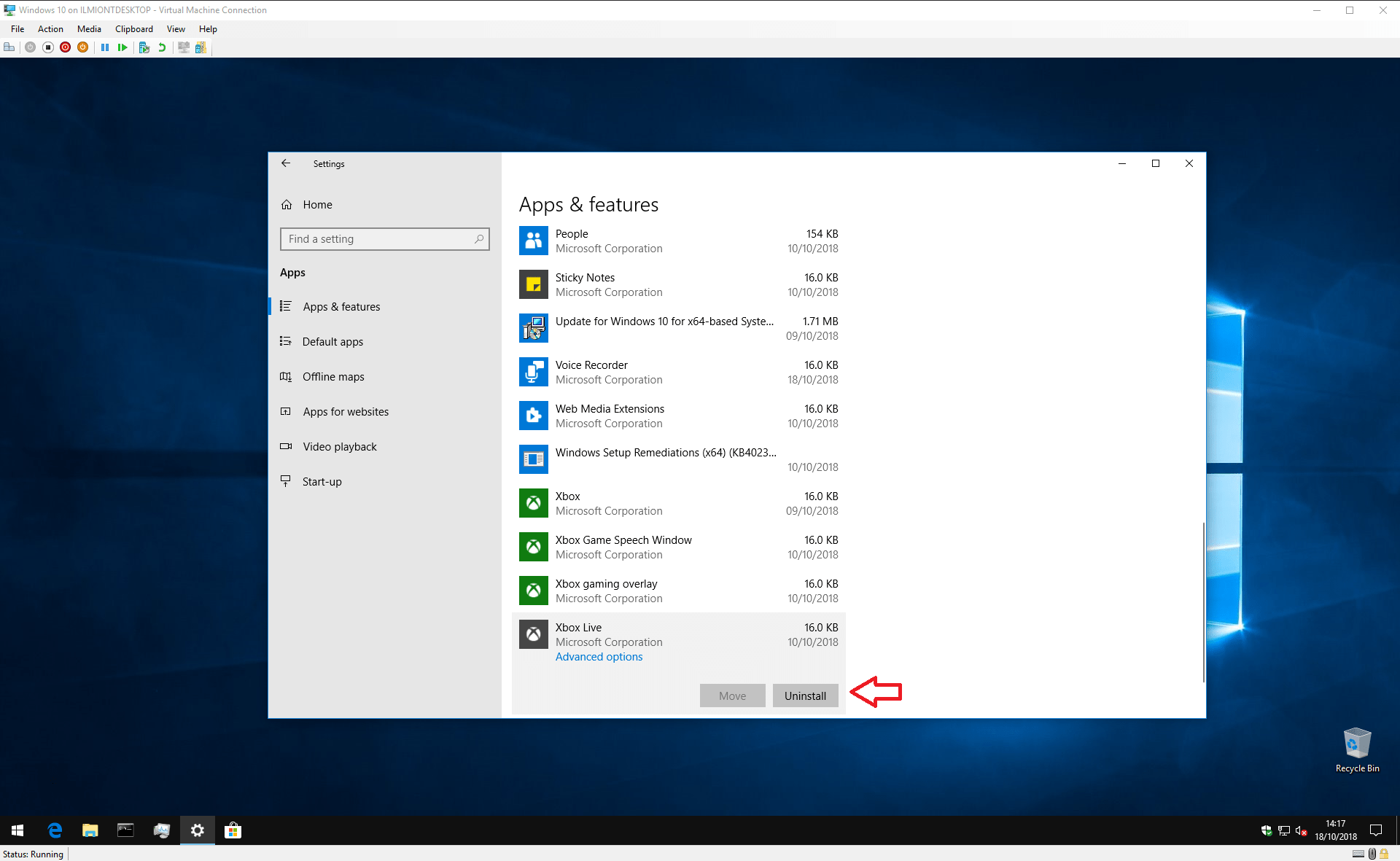Click the 154 KB size of People

(822, 234)
